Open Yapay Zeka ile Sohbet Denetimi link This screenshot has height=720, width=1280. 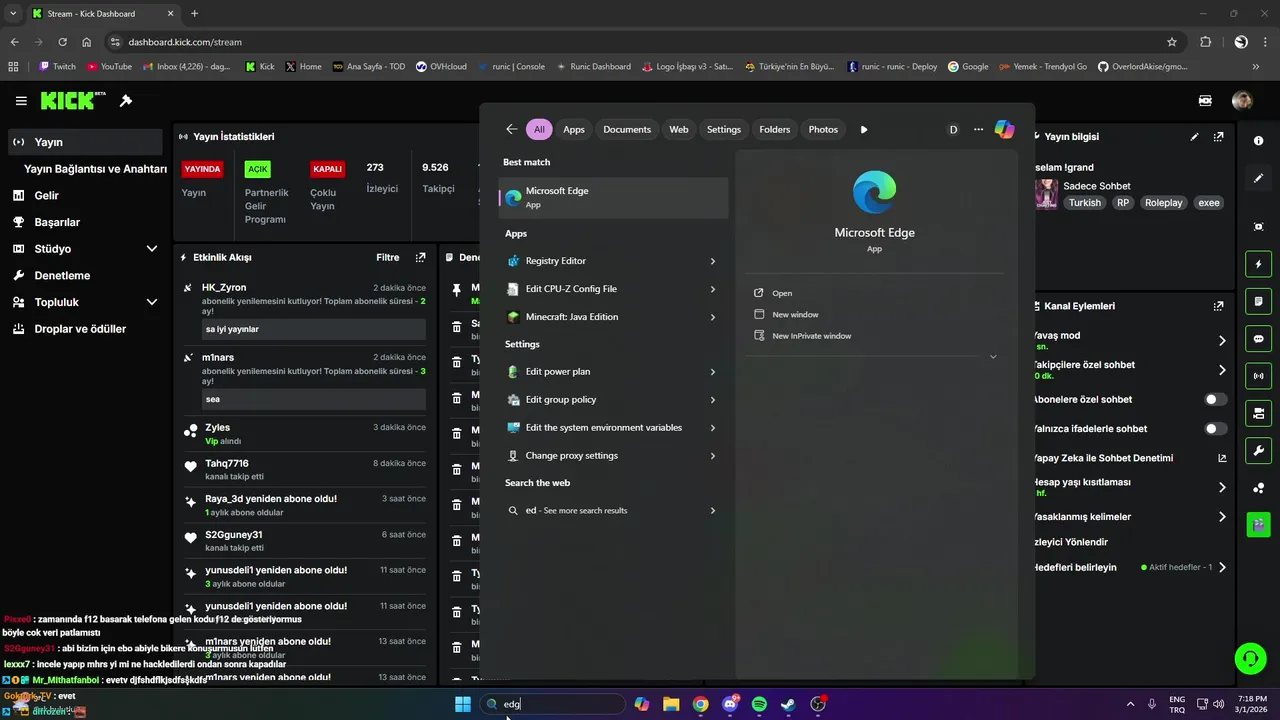tap(1131, 458)
